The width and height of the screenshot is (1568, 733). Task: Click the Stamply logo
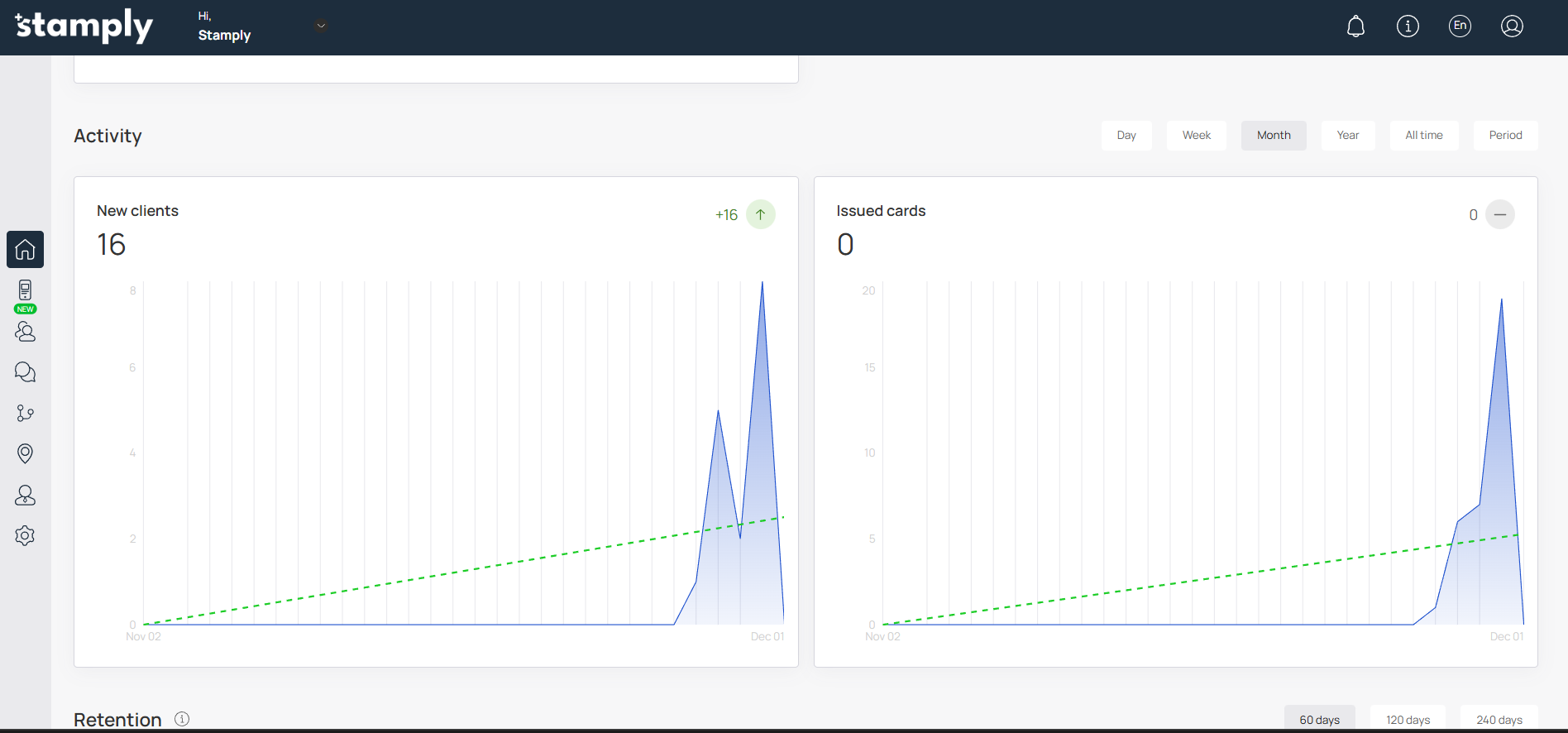pyautogui.click(x=84, y=26)
